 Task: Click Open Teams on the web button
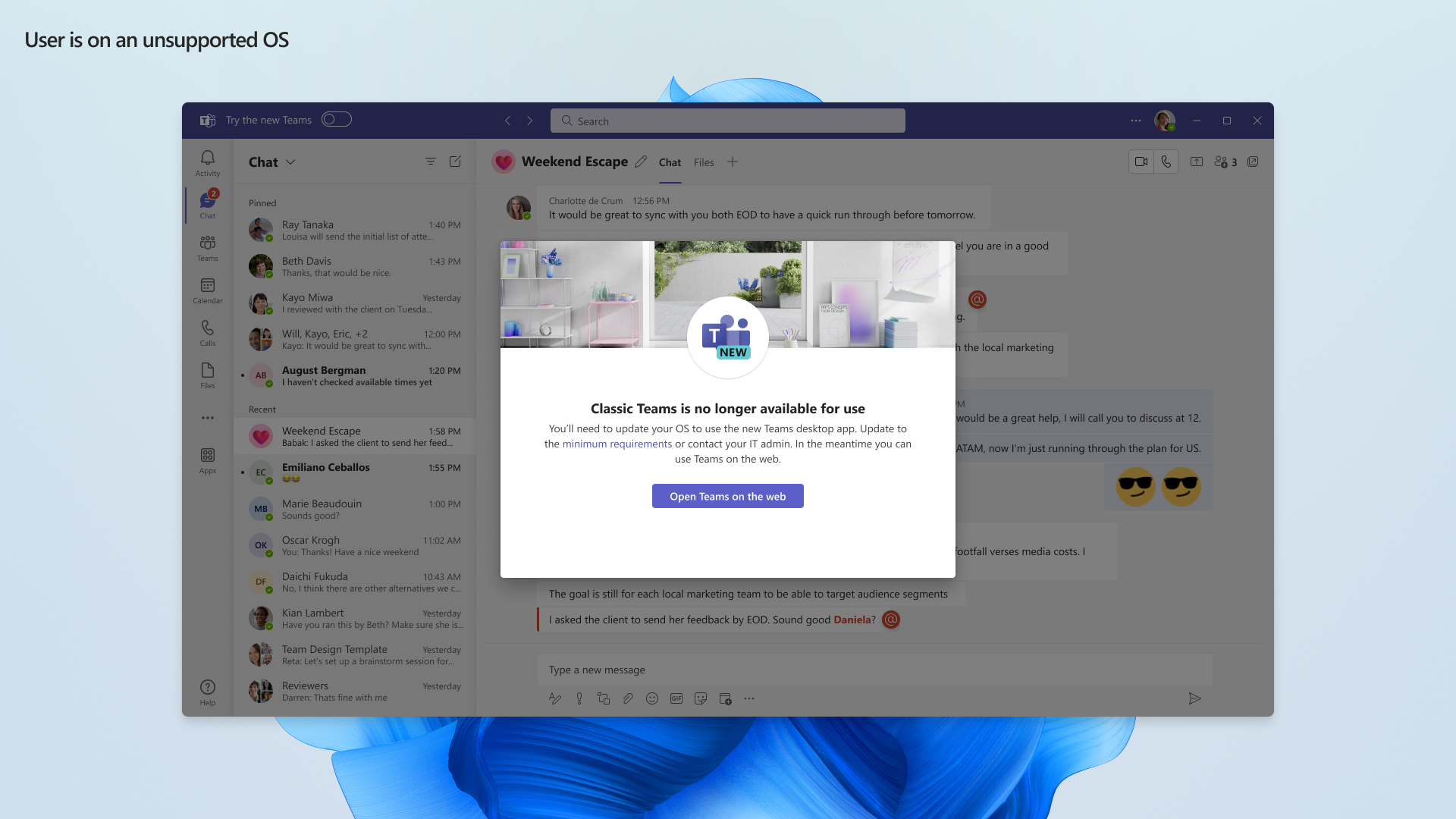(727, 496)
